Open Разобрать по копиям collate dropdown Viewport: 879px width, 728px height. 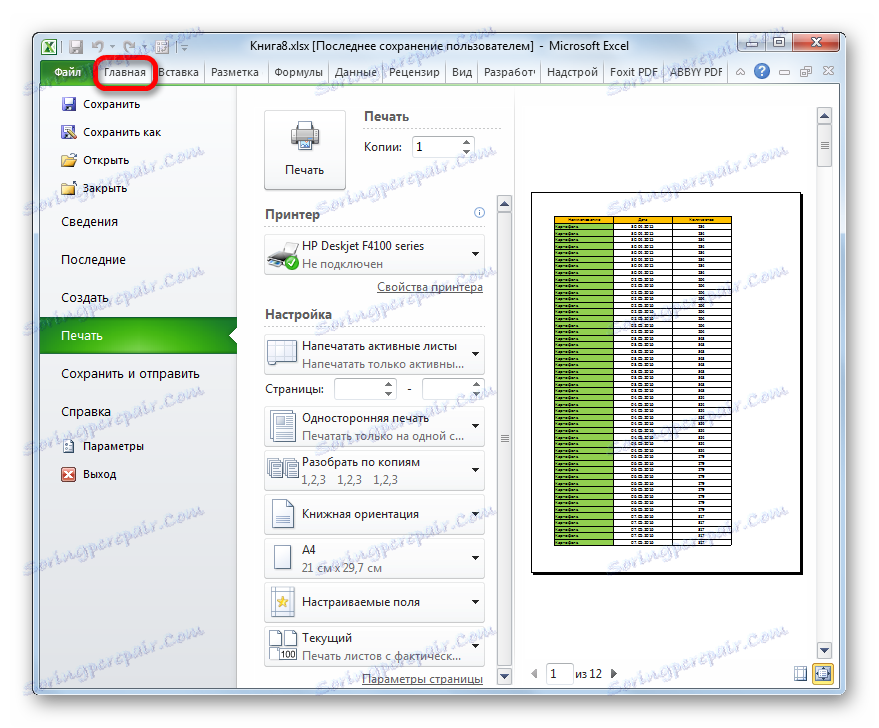[374, 471]
